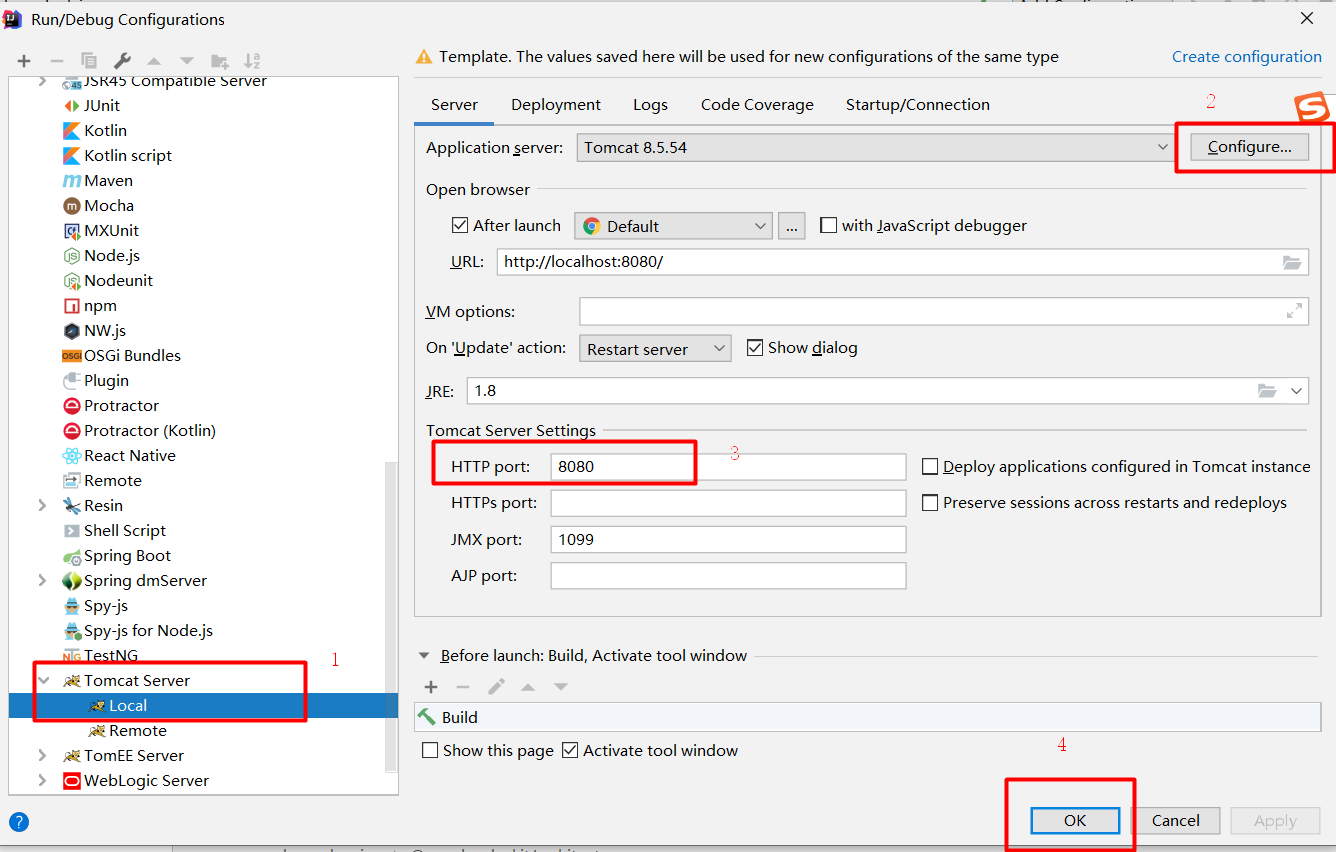Select the Shell Script template icon

click(x=72, y=530)
